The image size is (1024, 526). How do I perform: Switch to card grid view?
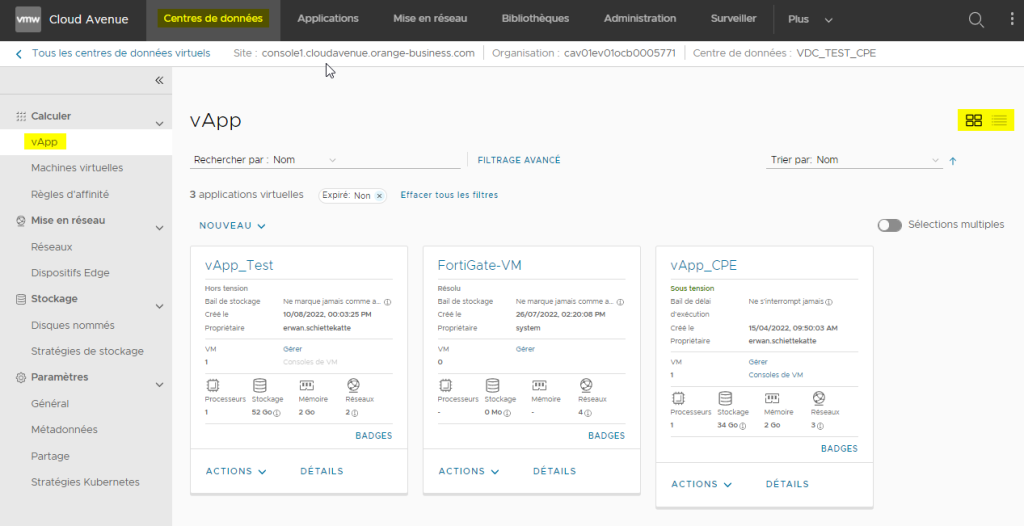[974, 120]
